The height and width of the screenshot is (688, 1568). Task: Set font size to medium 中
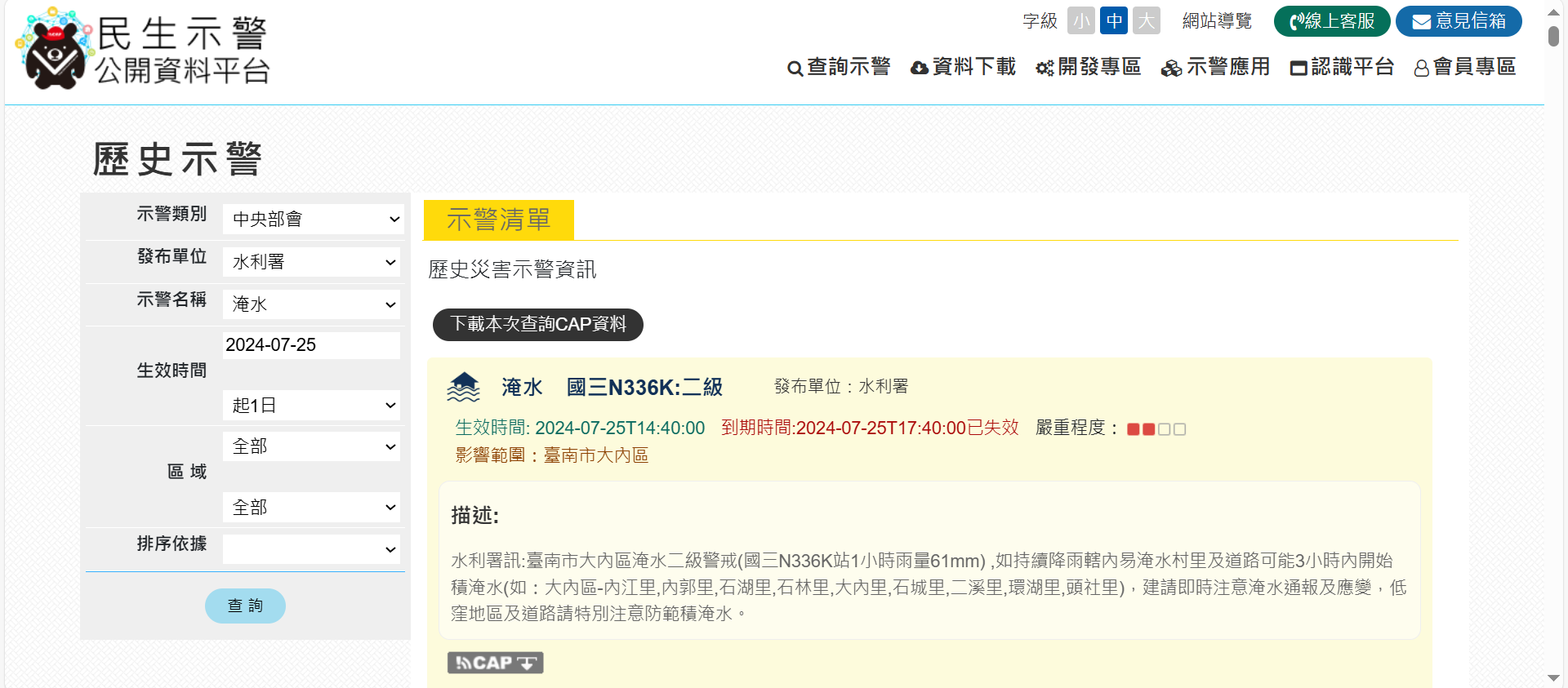point(1114,20)
